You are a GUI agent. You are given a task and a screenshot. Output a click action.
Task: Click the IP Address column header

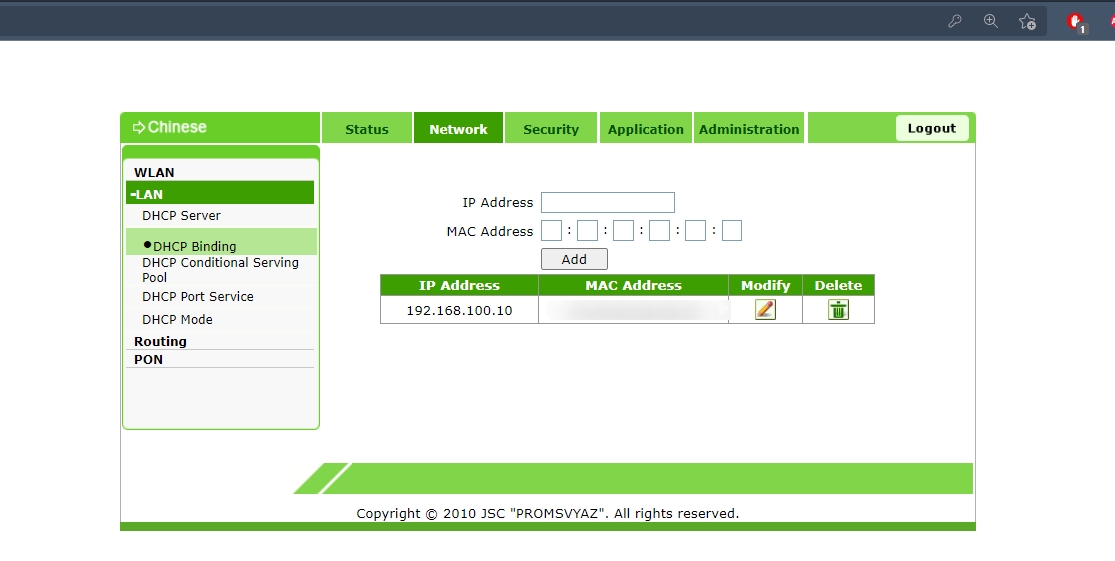pos(459,285)
